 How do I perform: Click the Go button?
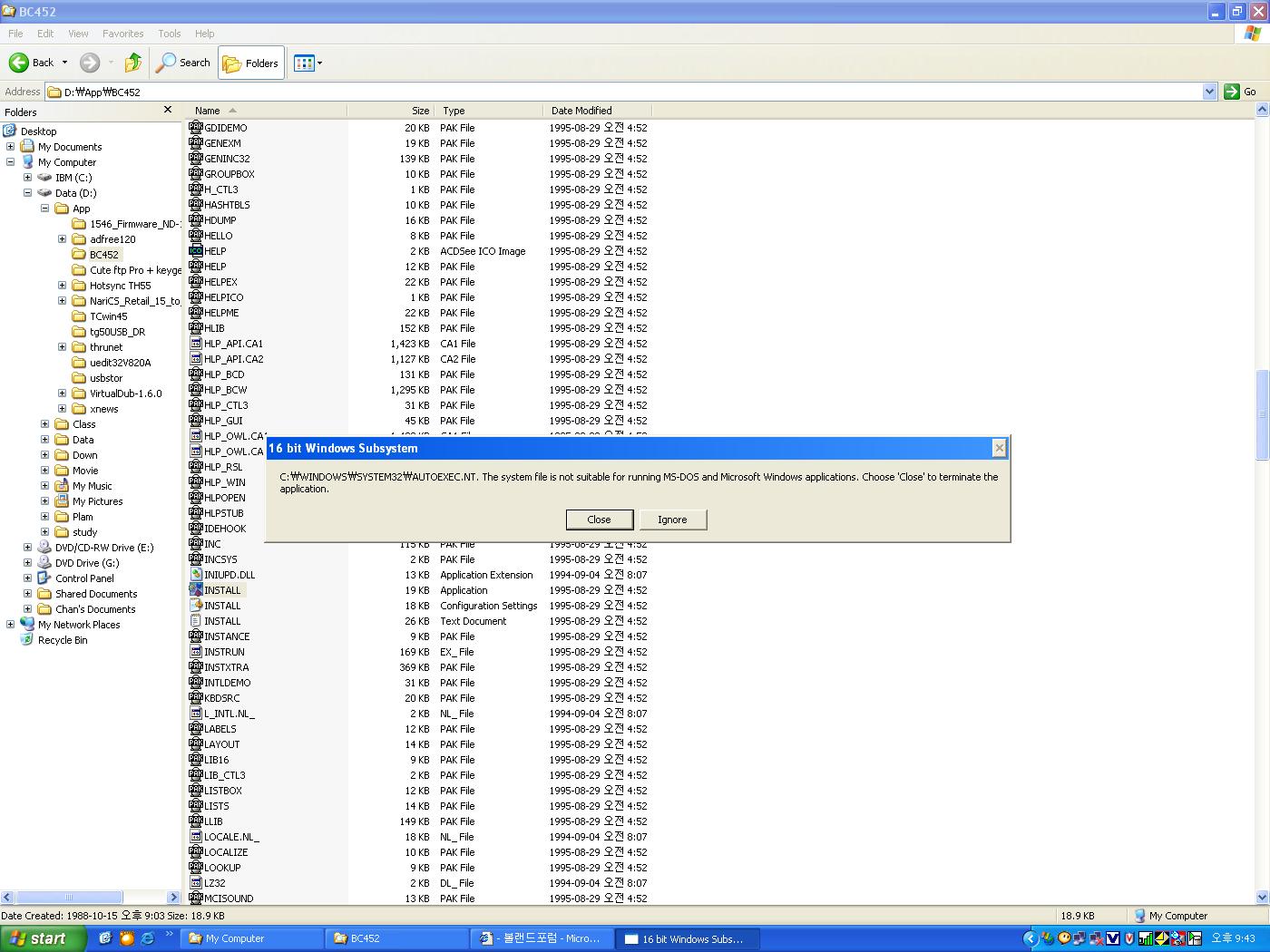[x=1241, y=92]
